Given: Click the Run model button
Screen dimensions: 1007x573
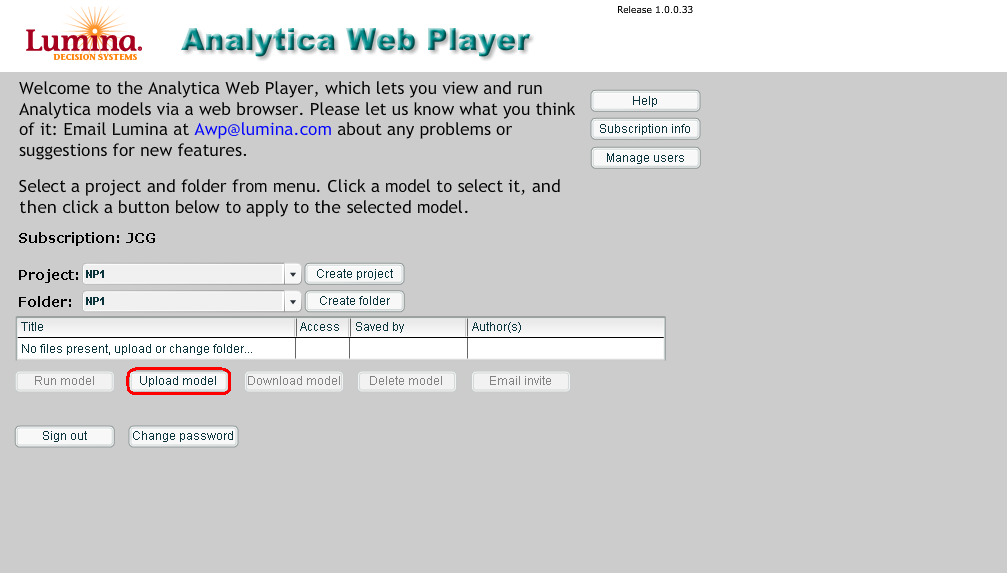Looking at the screenshot, I should [64, 381].
